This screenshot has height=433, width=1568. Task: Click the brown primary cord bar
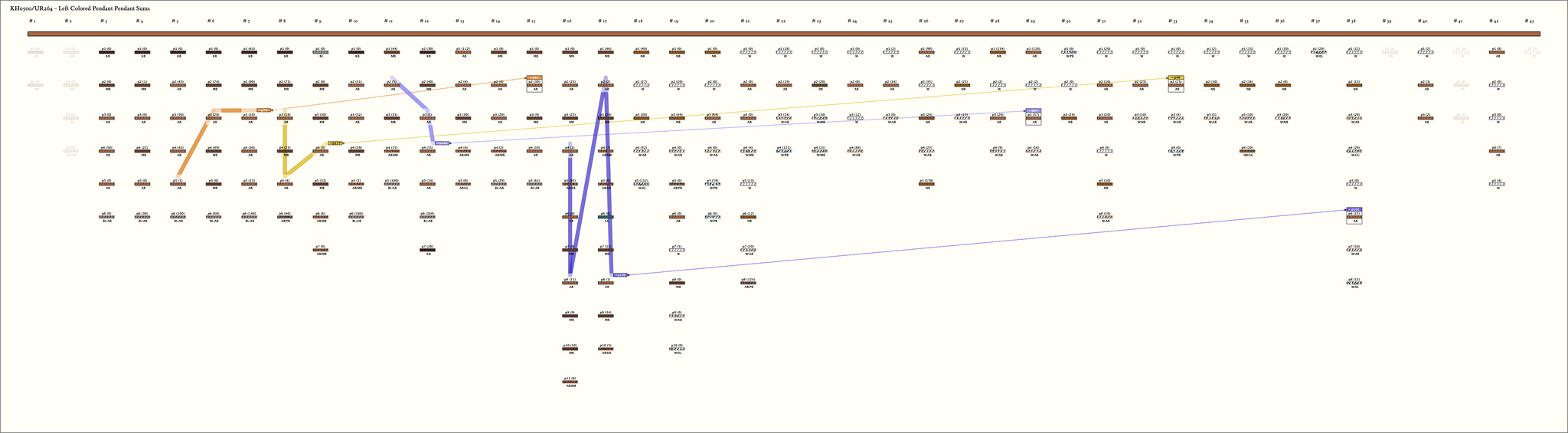(783, 34)
